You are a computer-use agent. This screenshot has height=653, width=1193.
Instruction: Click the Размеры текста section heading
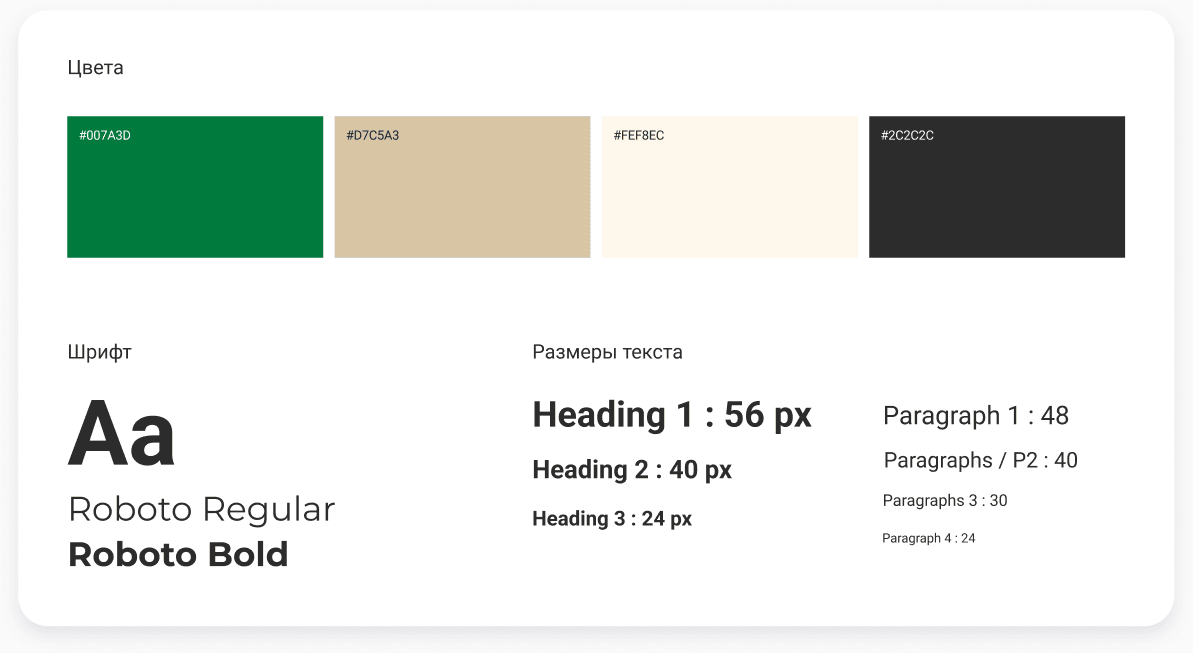click(607, 352)
